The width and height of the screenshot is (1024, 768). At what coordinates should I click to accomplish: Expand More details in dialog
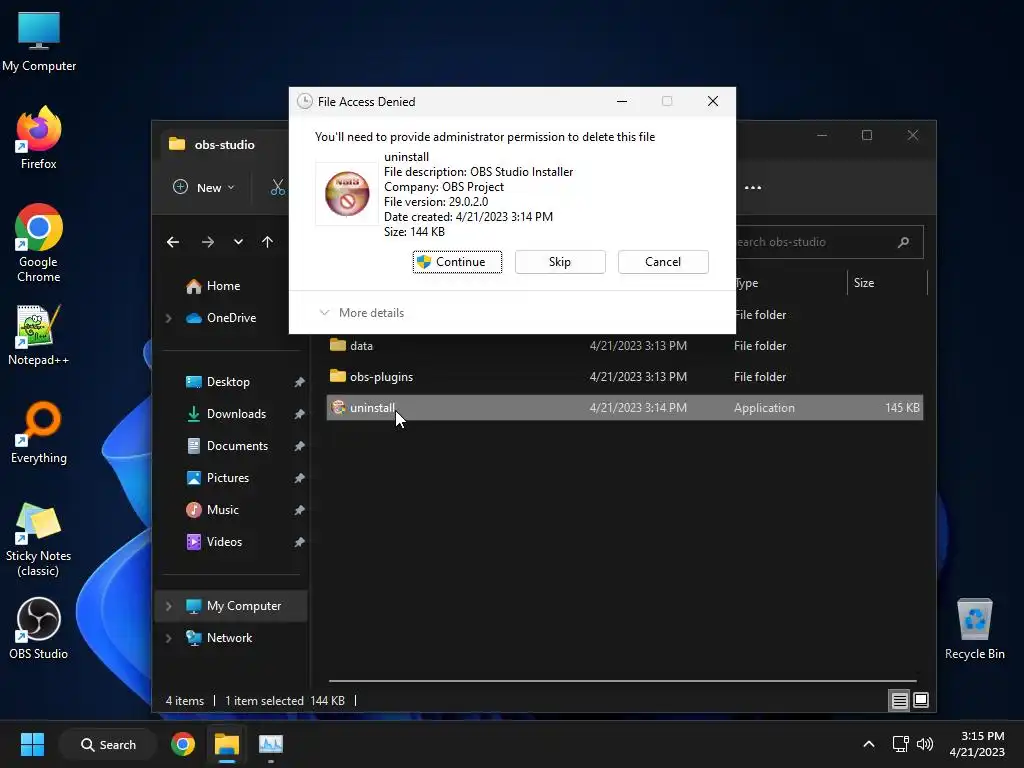tap(361, 313)
